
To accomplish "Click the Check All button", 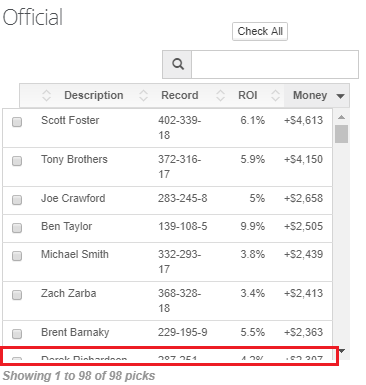I will [260, 32].
